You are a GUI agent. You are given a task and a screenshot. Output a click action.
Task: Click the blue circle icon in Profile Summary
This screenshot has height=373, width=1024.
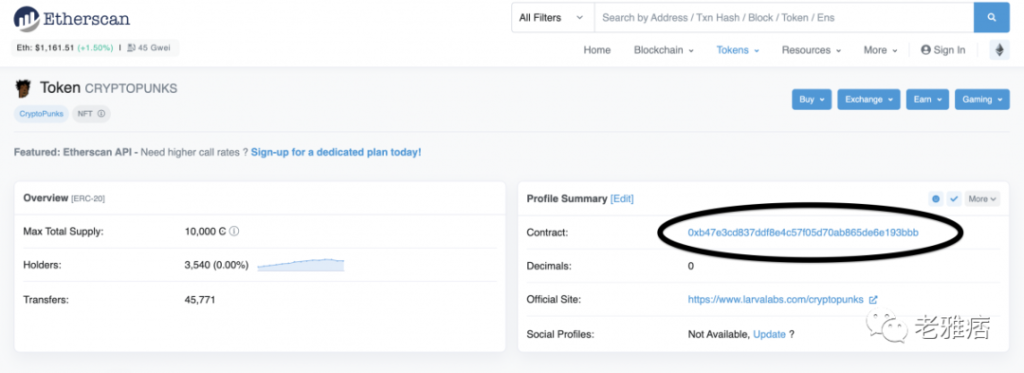936,199
